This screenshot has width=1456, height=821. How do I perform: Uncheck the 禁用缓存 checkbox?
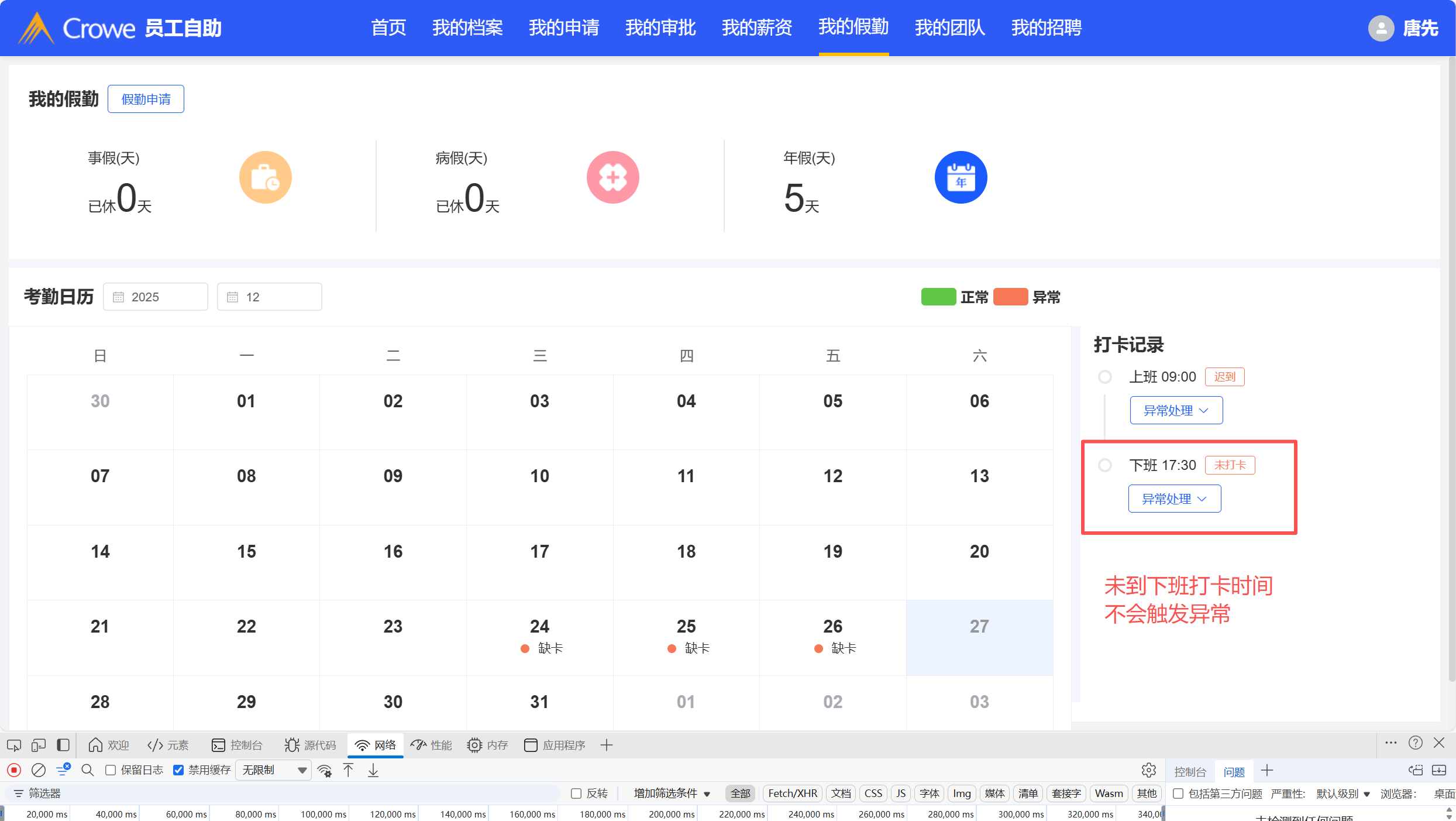pos(178,770)
